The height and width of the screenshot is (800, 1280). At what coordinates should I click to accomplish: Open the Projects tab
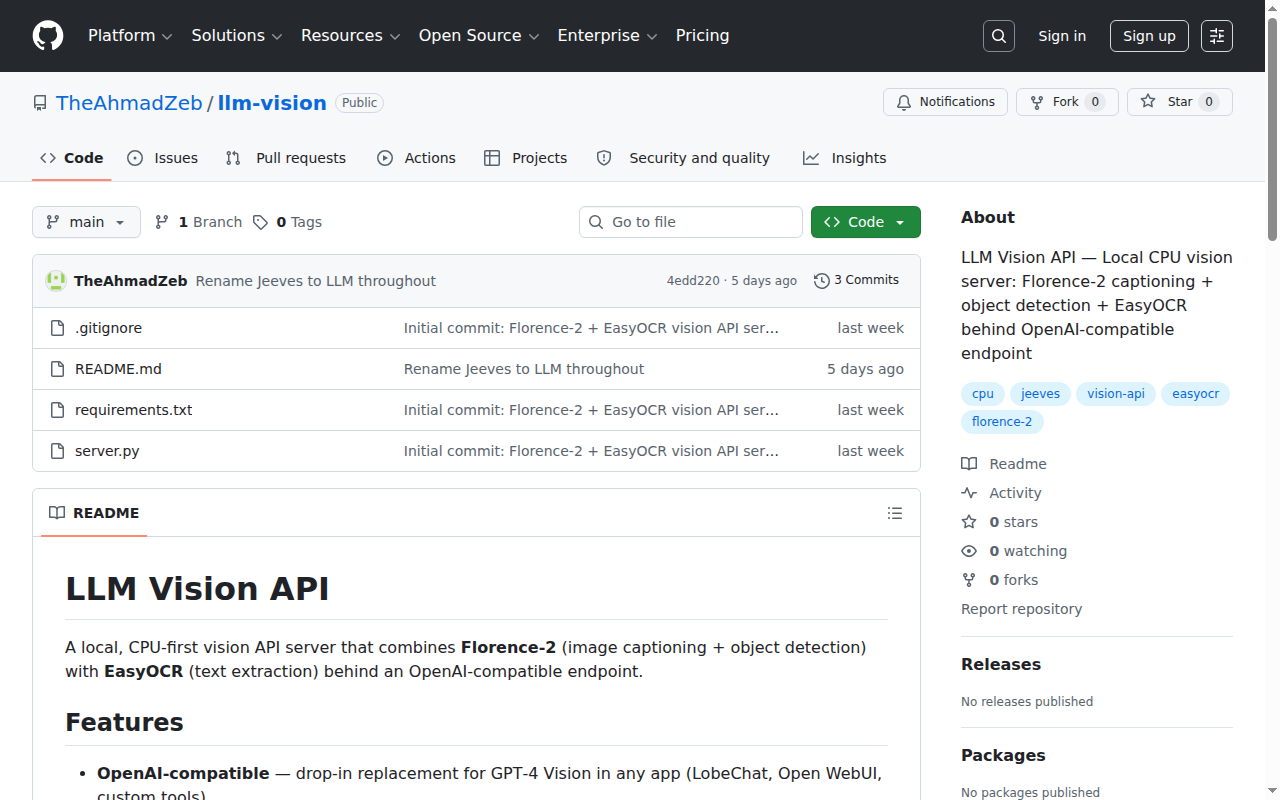coord(525,158)
